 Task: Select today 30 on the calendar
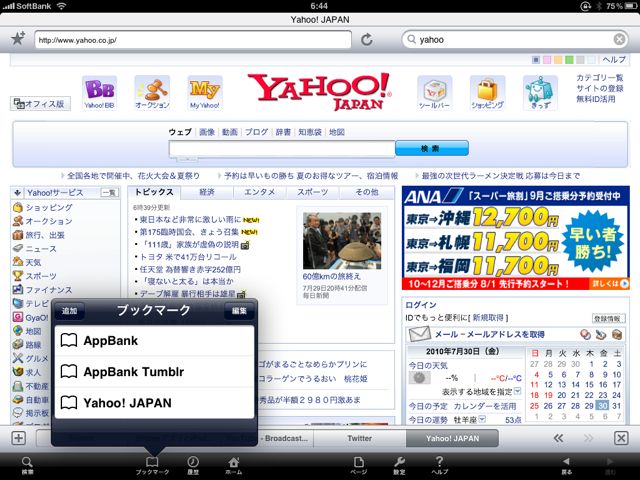(x=602, y=406)
